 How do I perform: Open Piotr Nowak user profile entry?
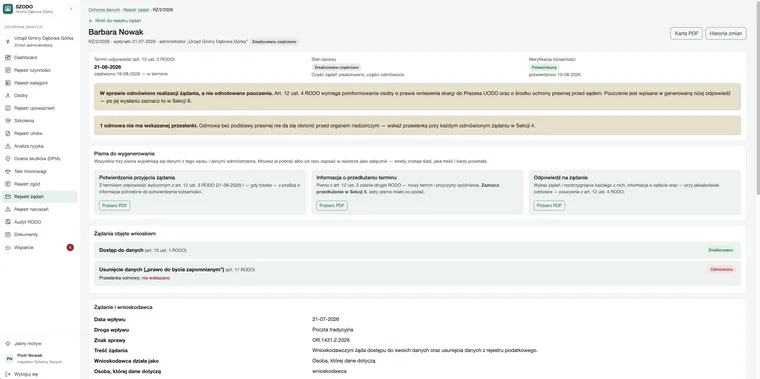coord(39,359)
